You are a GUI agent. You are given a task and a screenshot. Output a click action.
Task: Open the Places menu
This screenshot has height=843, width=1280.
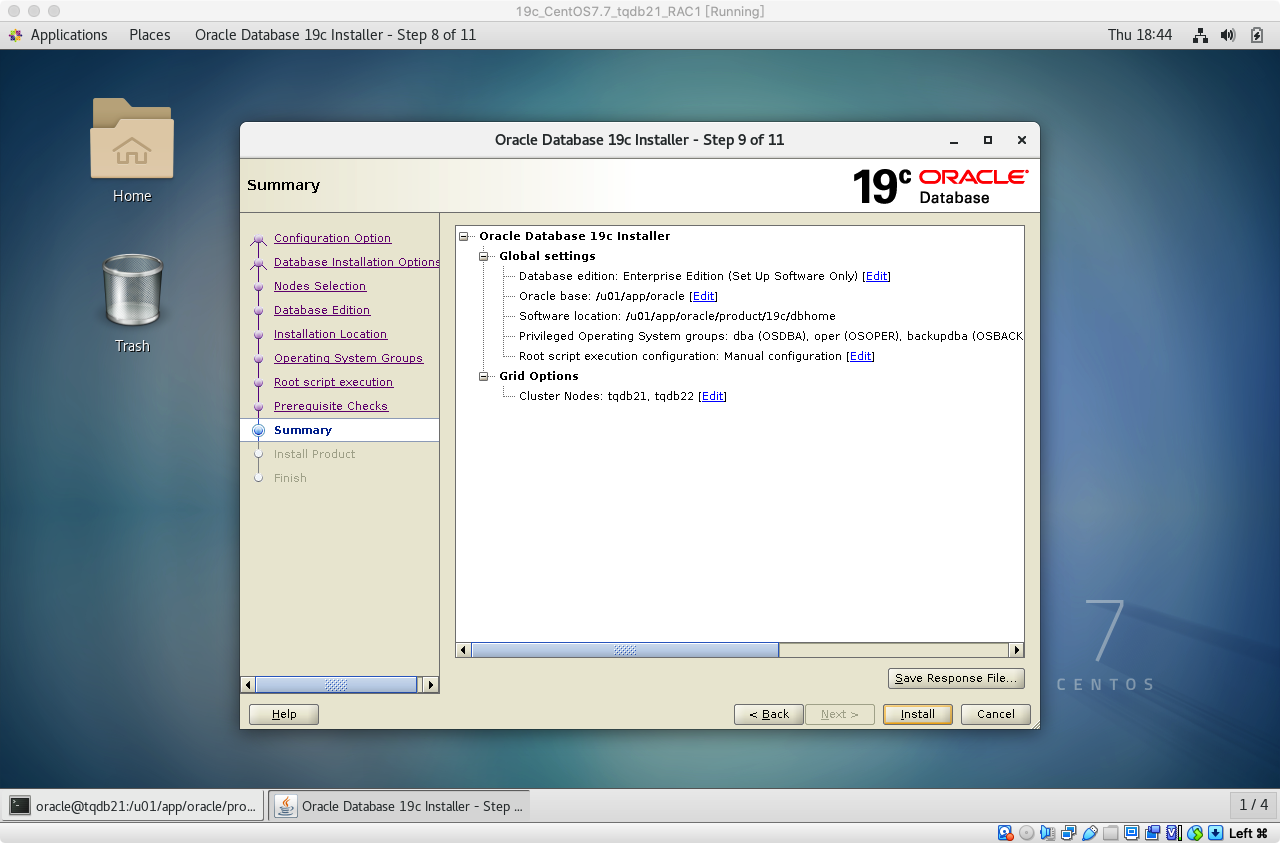[x=150, y=35]
